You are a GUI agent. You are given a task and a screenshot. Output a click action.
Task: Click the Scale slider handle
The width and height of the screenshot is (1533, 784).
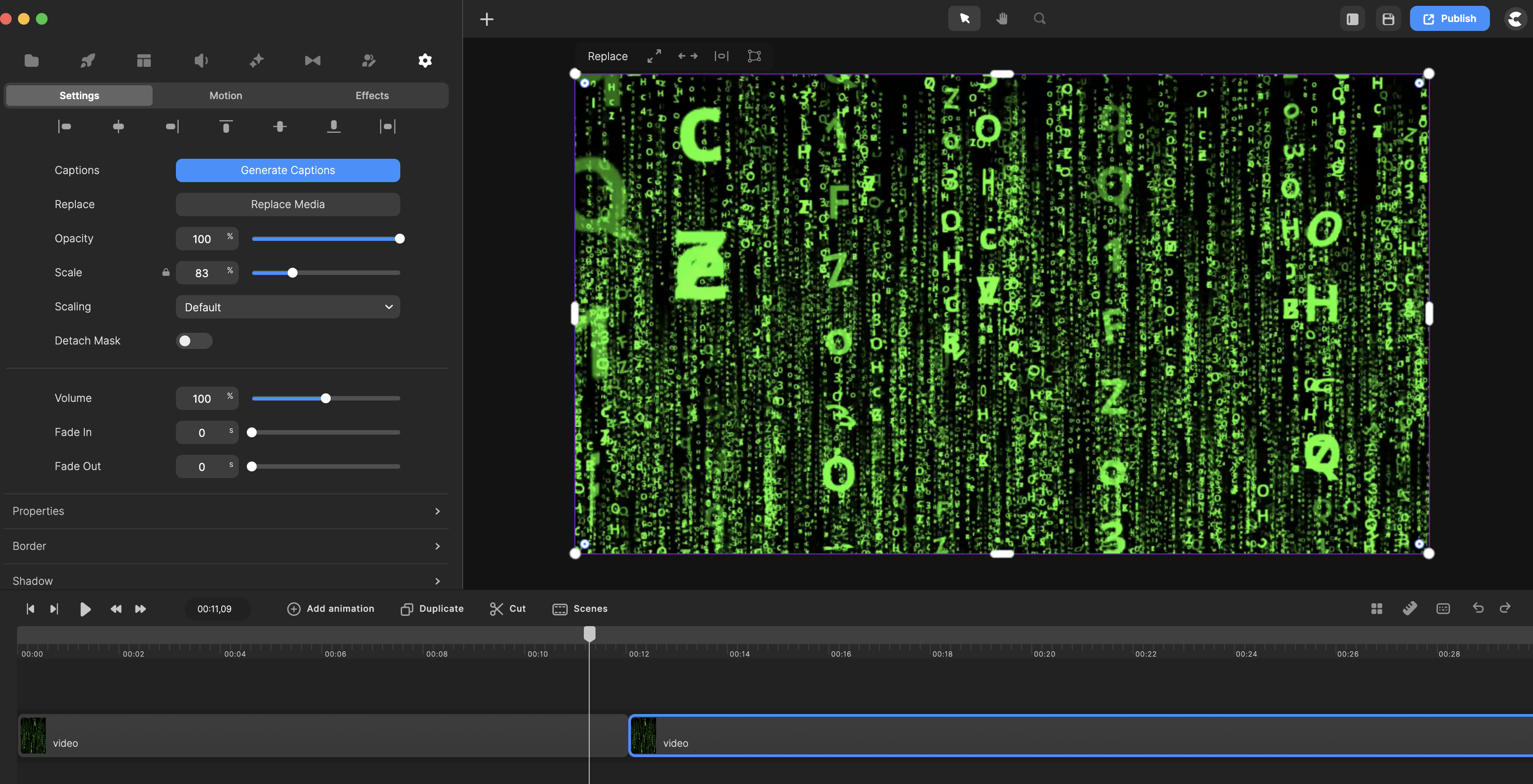(x=292, y=272)
